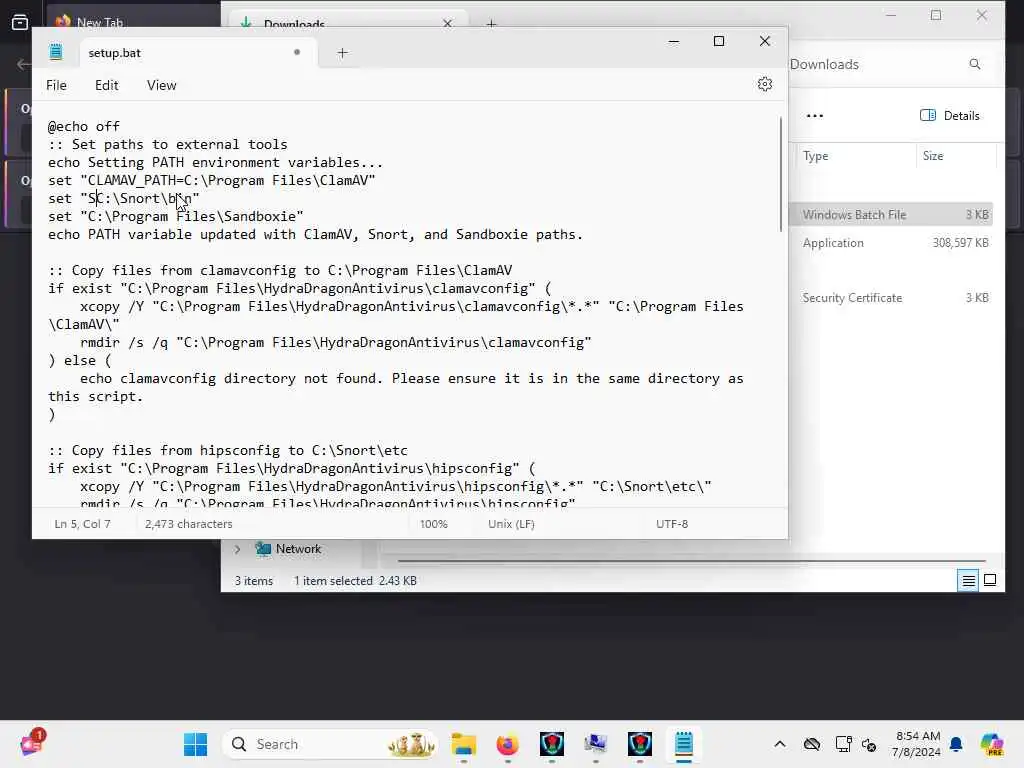Click the 100% zoom level in status bar
The width and height of the screenshot is (1024, 768).
[x=434, y=524]
